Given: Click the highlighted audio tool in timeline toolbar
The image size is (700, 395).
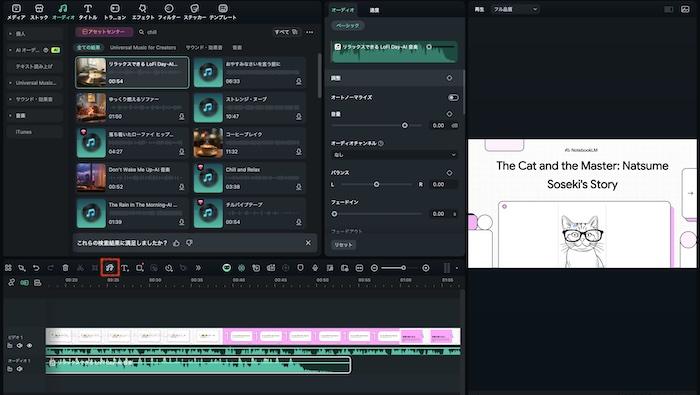Looking at the screenshot, I should click(x=110, y=268).
